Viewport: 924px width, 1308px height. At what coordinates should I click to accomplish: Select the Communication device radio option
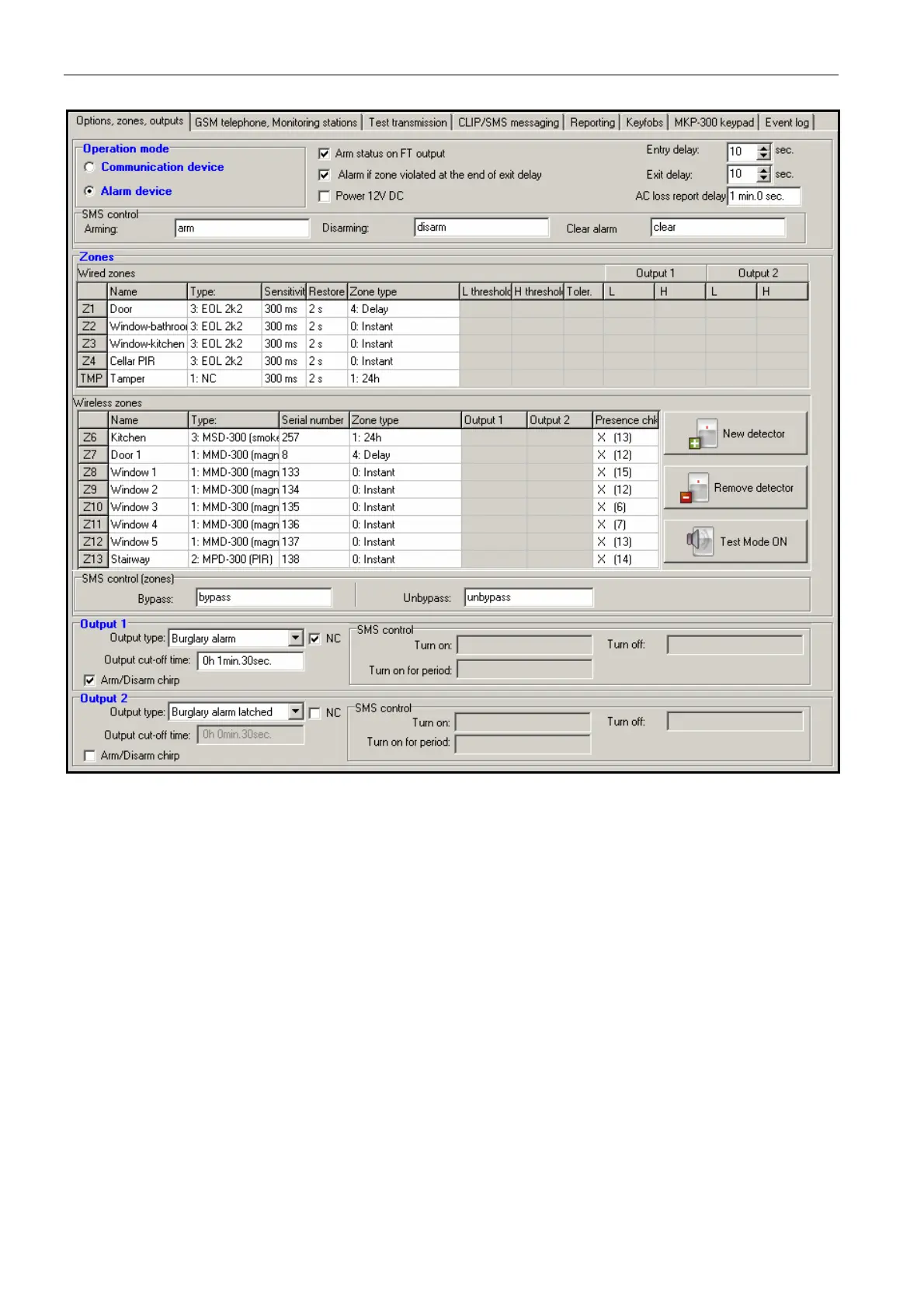coord(90,167)
